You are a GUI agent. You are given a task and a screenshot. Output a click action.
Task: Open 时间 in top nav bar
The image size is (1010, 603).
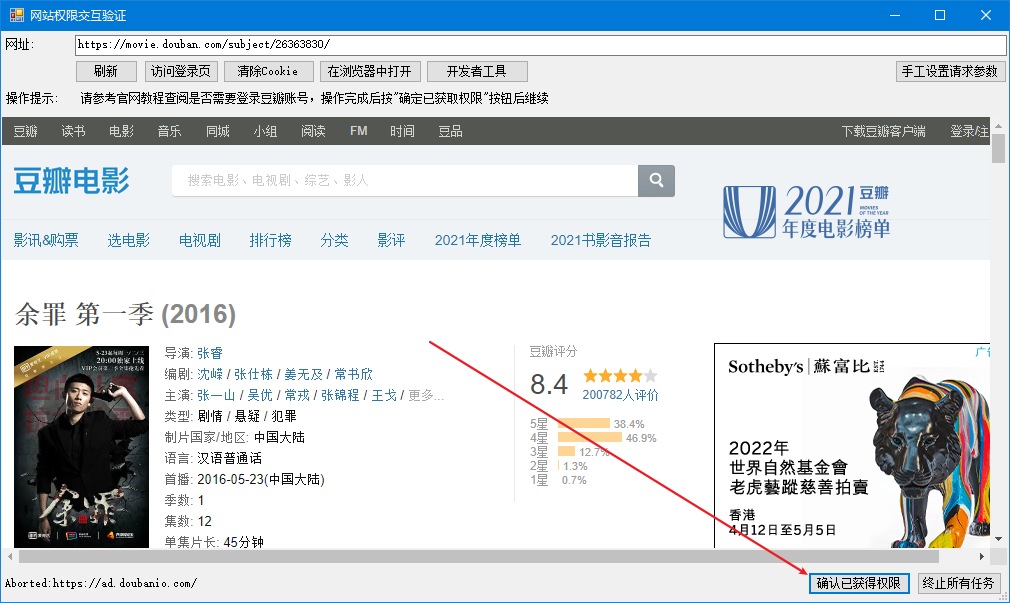[402, 131]
